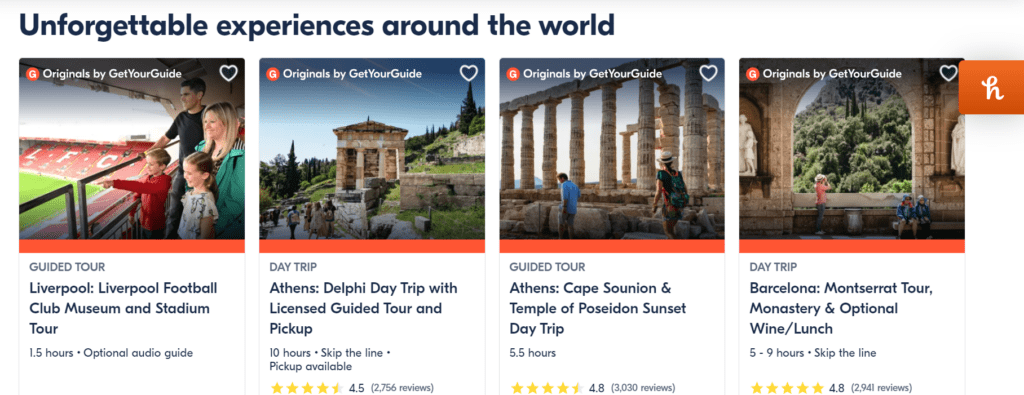
Task: Click 2,941 reviews on the Montserrat card
Action: (x=883, y=388)
